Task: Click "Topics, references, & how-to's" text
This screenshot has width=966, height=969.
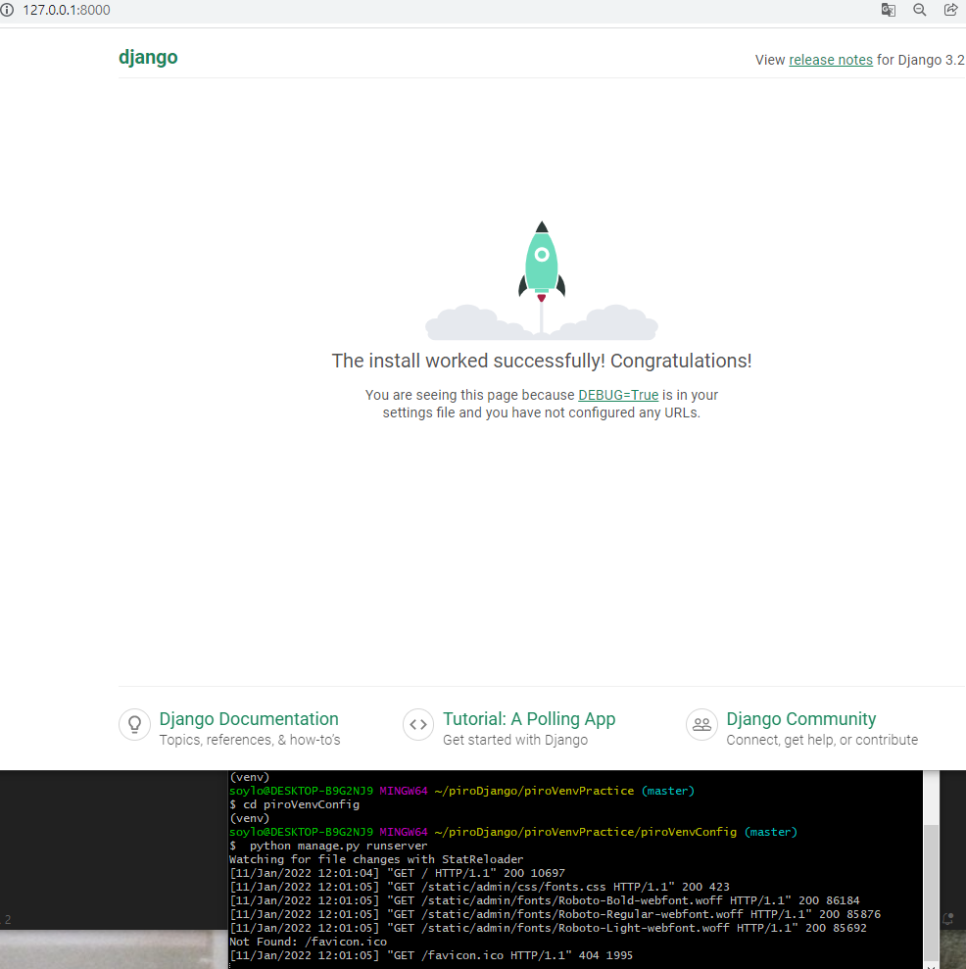Action: tap(250, 740)
